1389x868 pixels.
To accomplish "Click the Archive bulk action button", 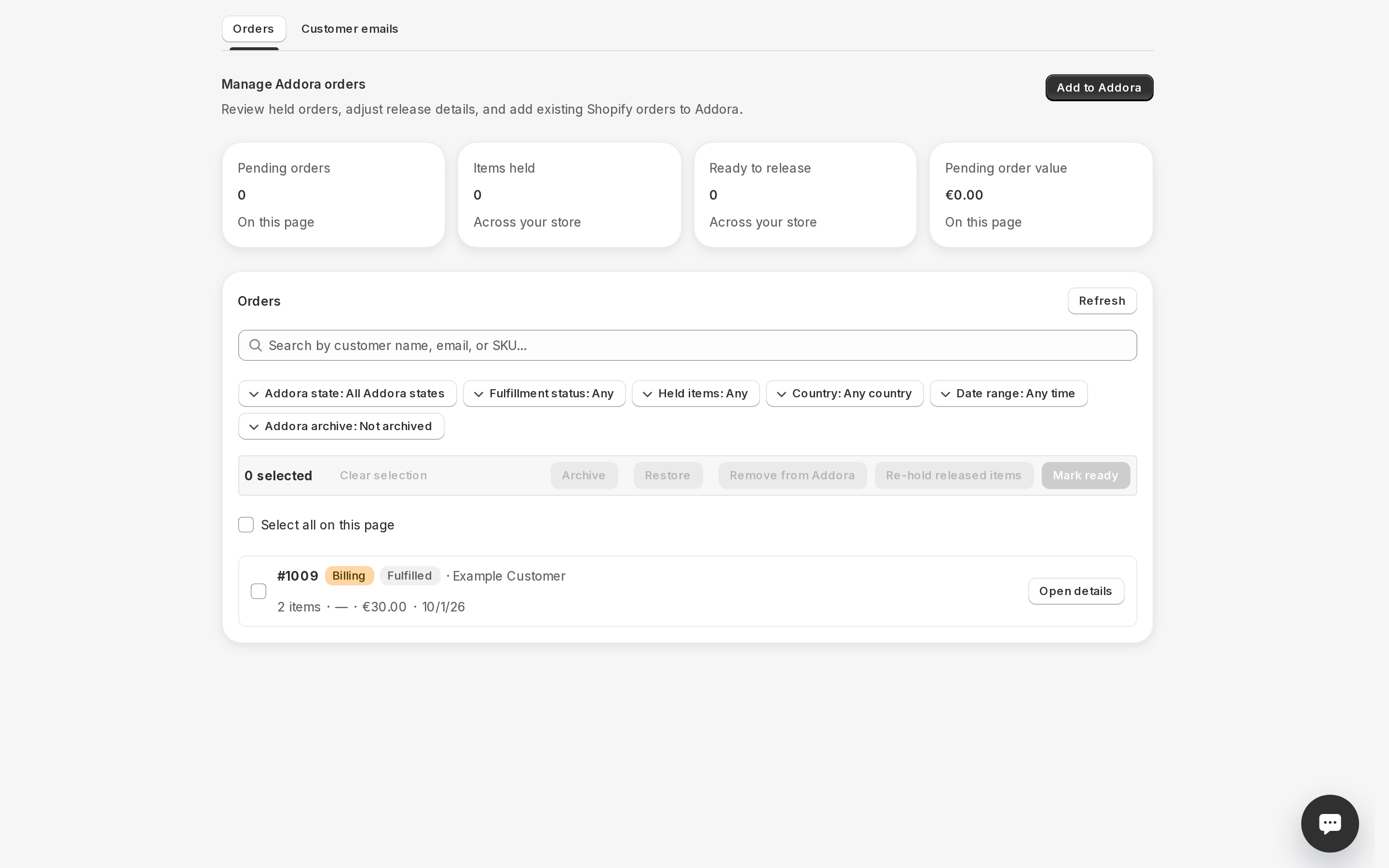I will coord(584,475).
